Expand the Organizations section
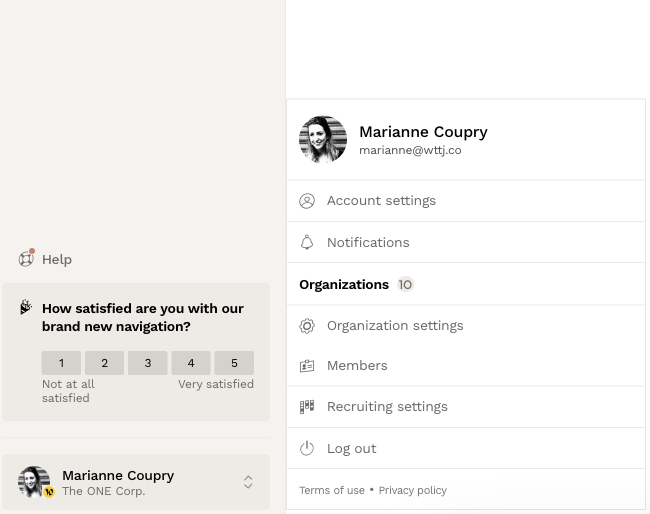The image size is (650, 514). 344,285
